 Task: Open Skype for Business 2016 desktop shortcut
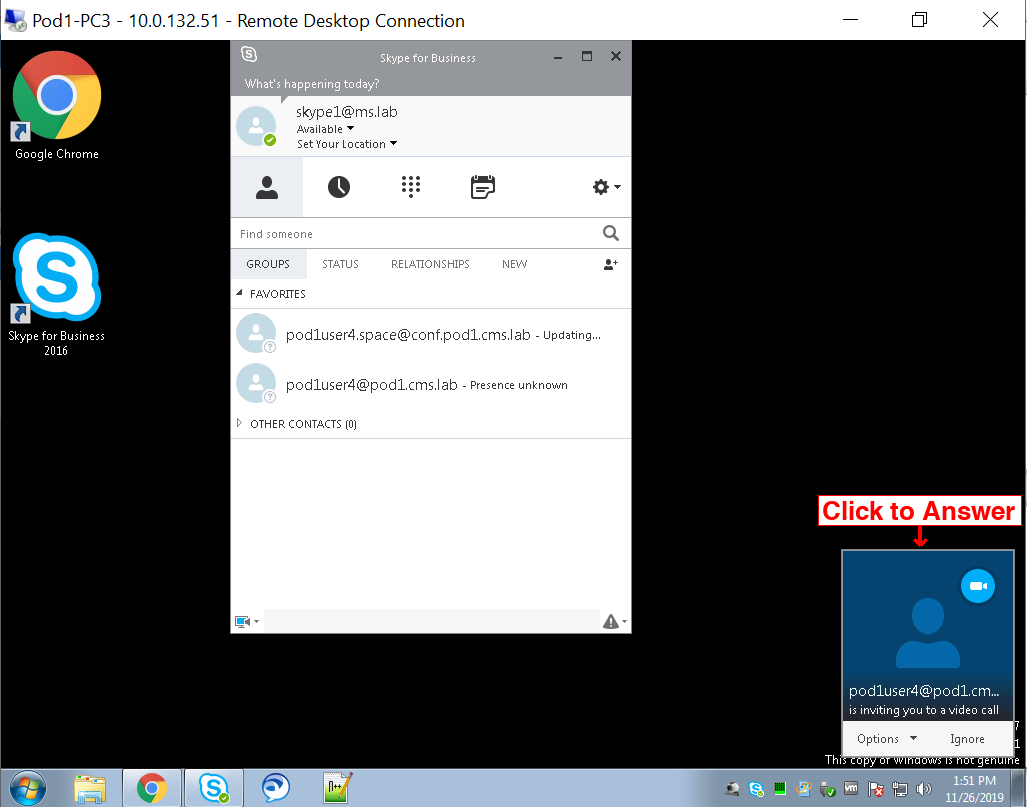pos(56,295)
